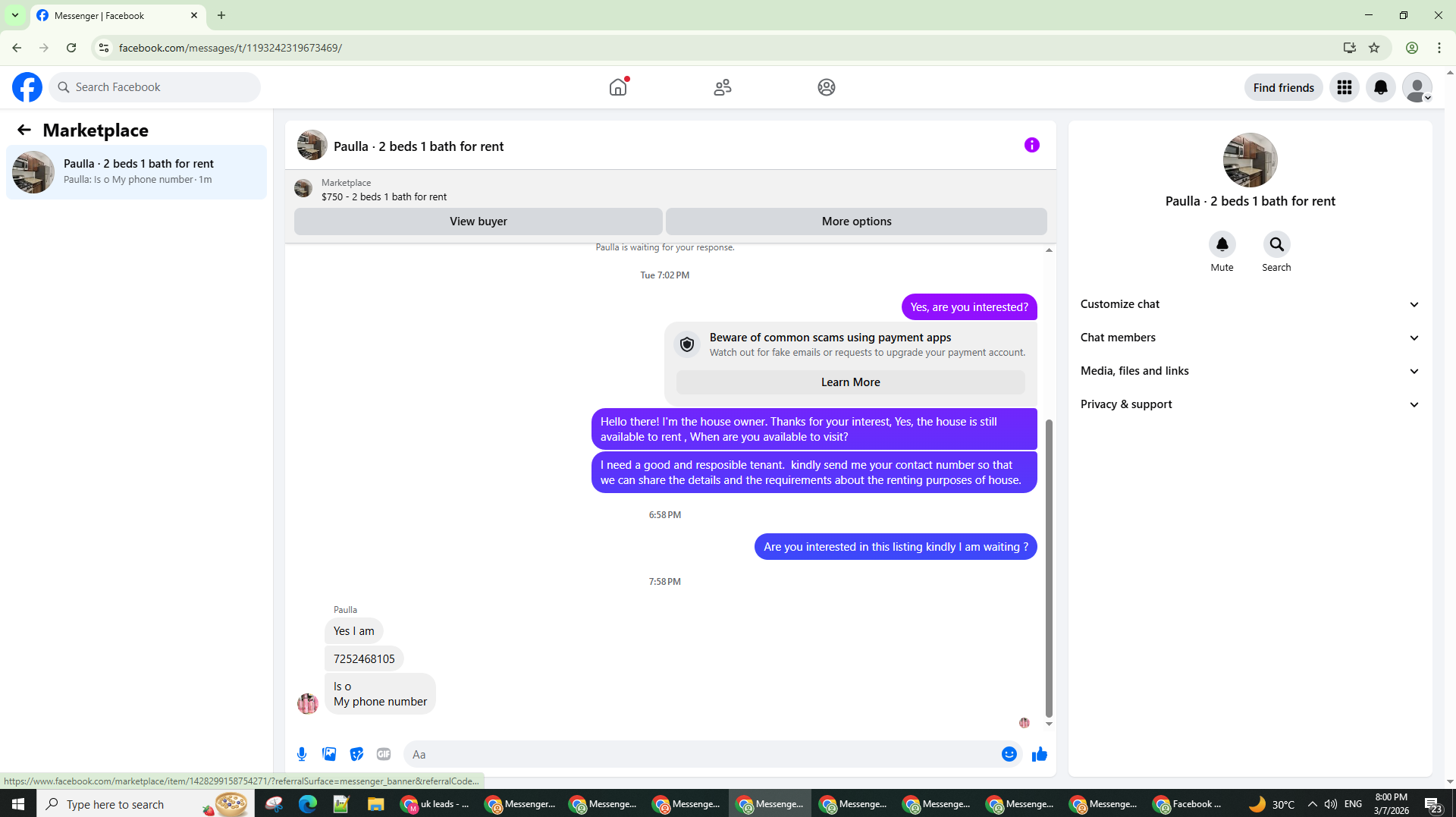
Task: Click Learn More on the scam warning
Action: [x=850, y=382]
